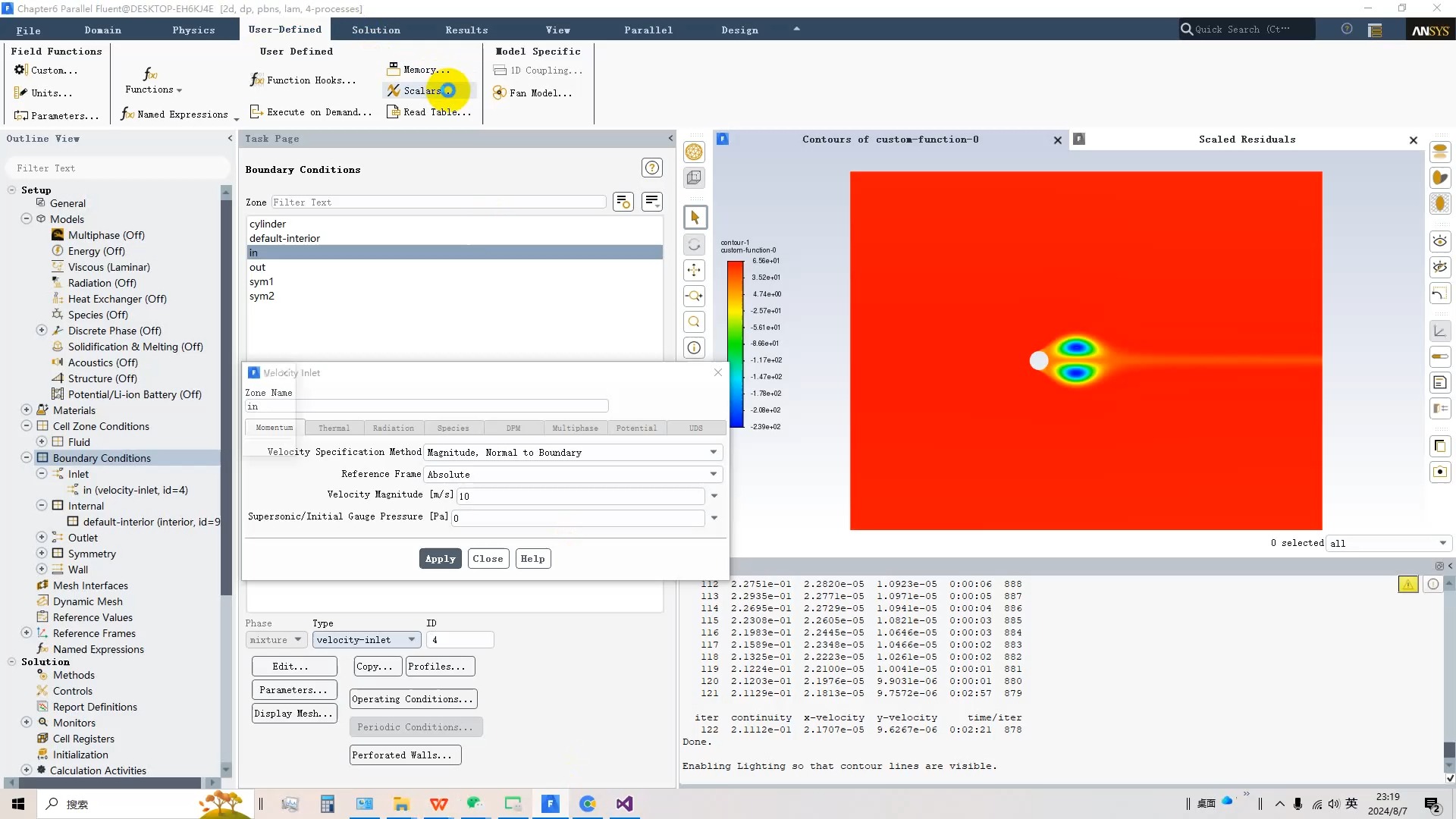Click Apply in Velocity Inlet dialog
Image resolution: width=1456 pixels, height=819 pixels.
[440, 559]
